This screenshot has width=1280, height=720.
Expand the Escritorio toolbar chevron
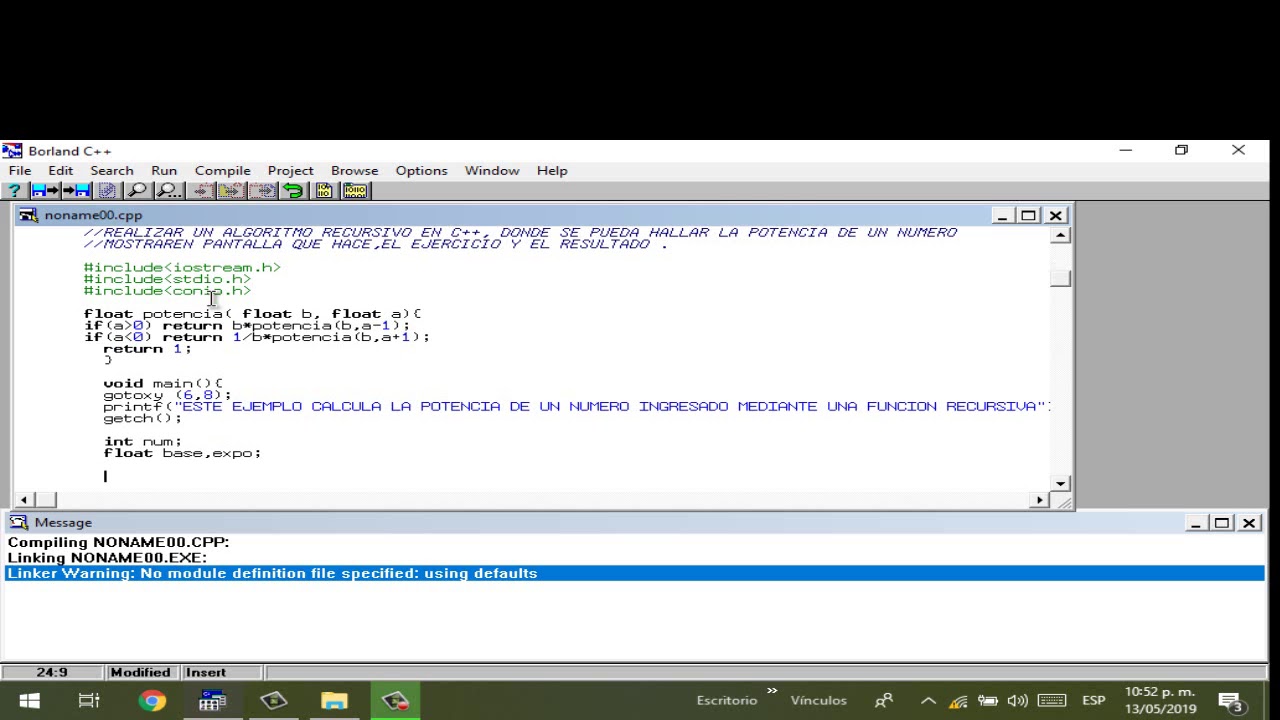(x=772, y=691)
